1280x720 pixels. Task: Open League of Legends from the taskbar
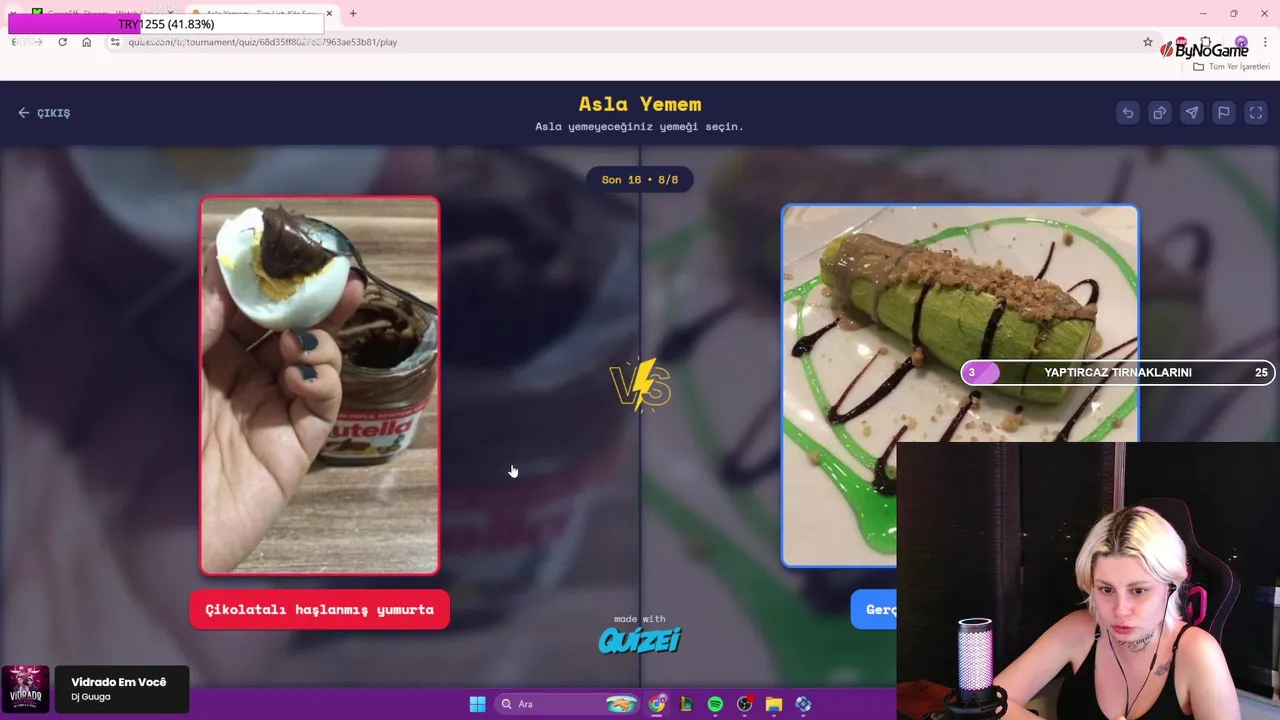pos(686,704)
